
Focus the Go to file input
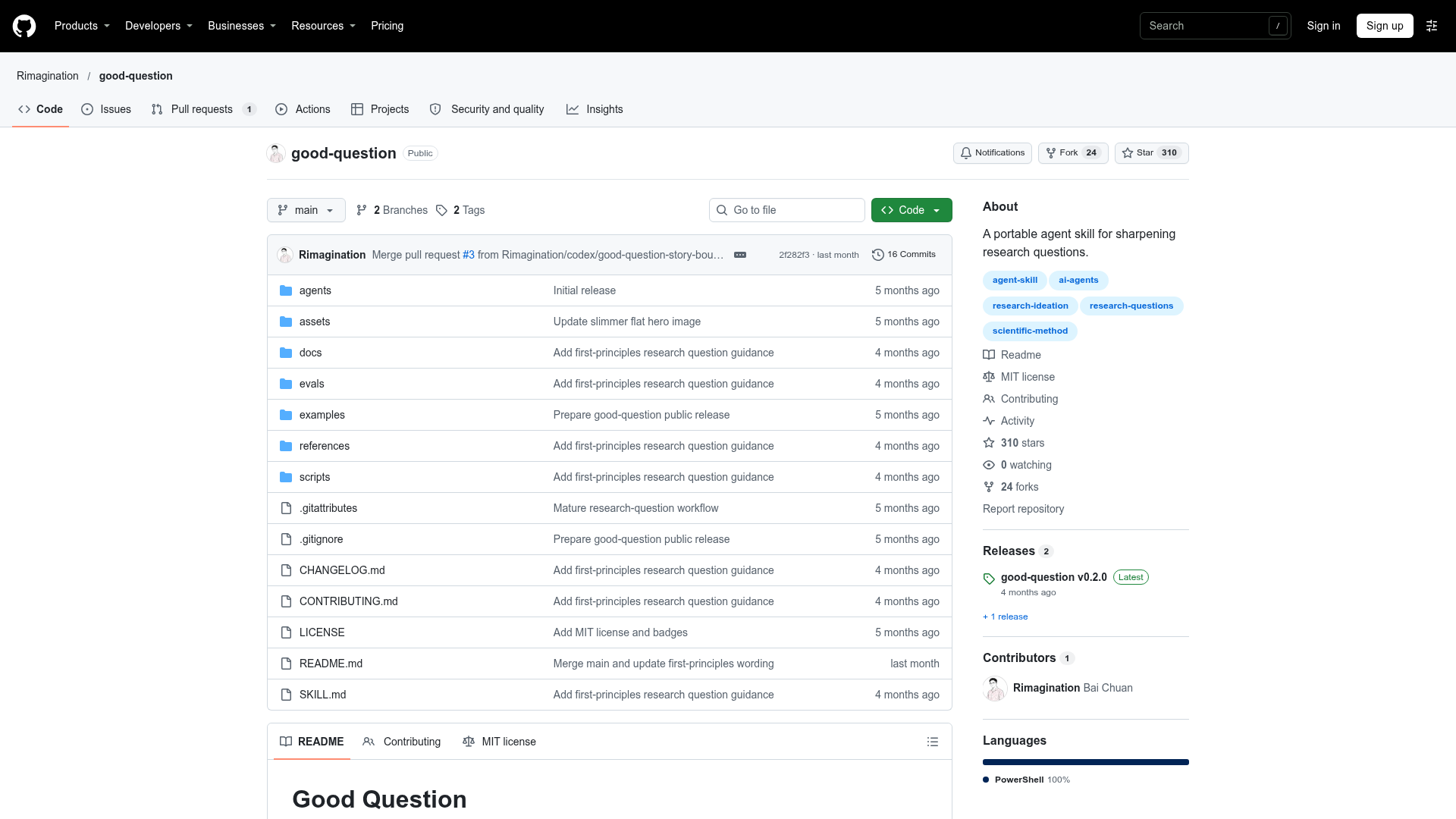tap(787, 210)
